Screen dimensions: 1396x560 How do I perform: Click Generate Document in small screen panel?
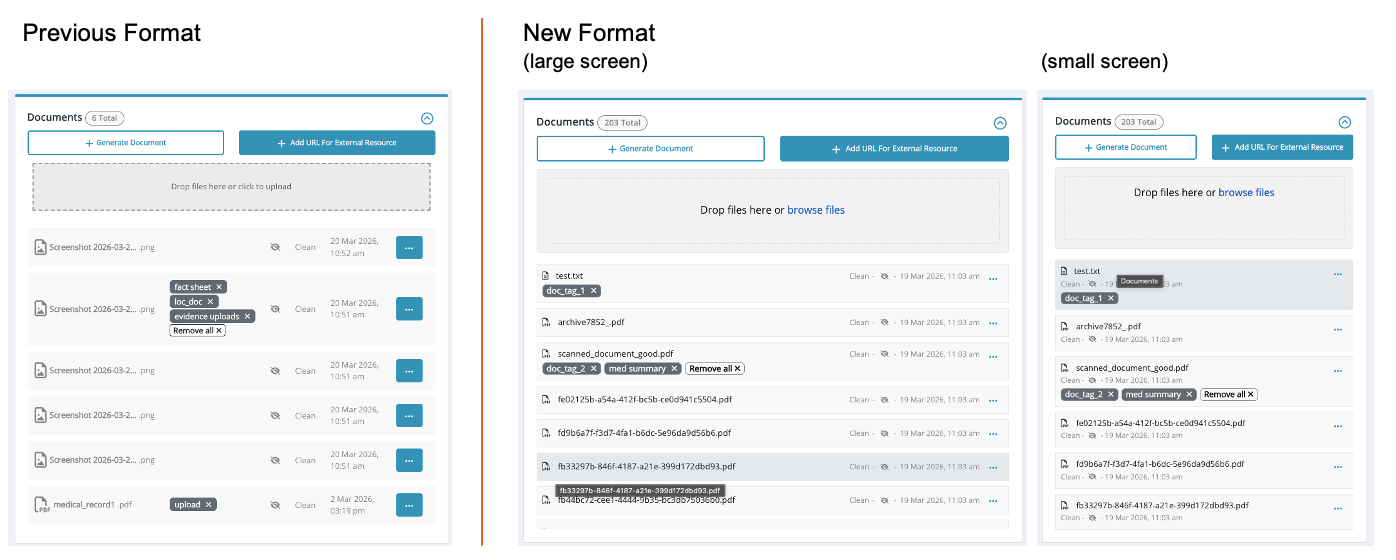tap(1126, 147)
